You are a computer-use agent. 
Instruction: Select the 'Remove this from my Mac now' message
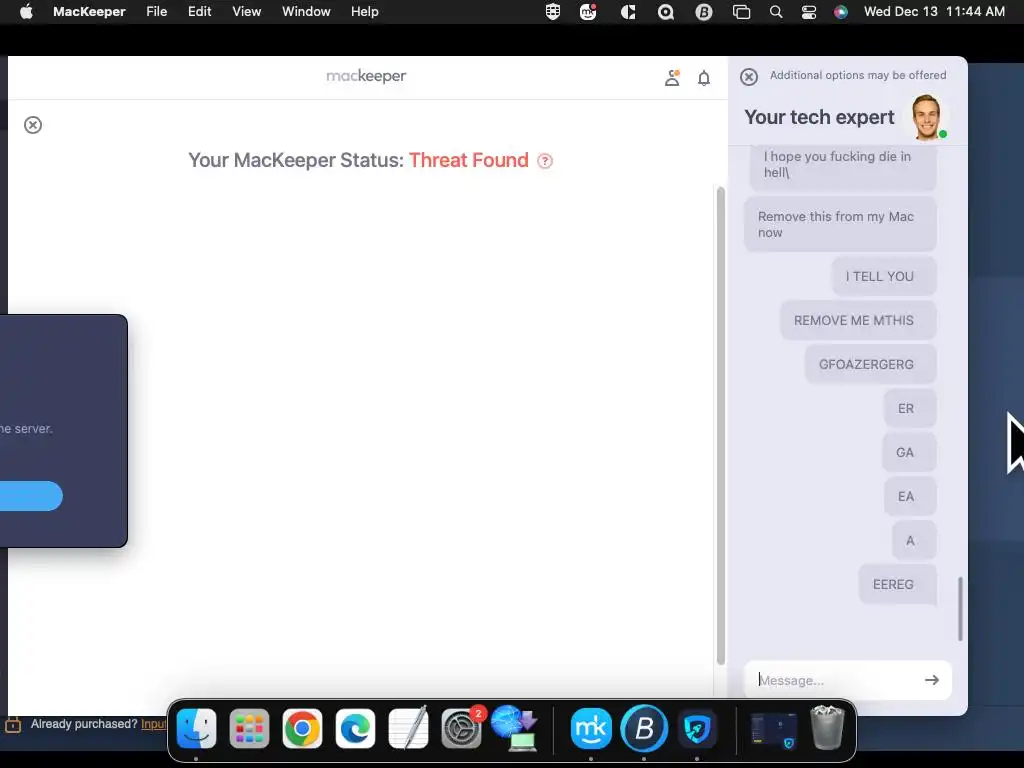840,225
